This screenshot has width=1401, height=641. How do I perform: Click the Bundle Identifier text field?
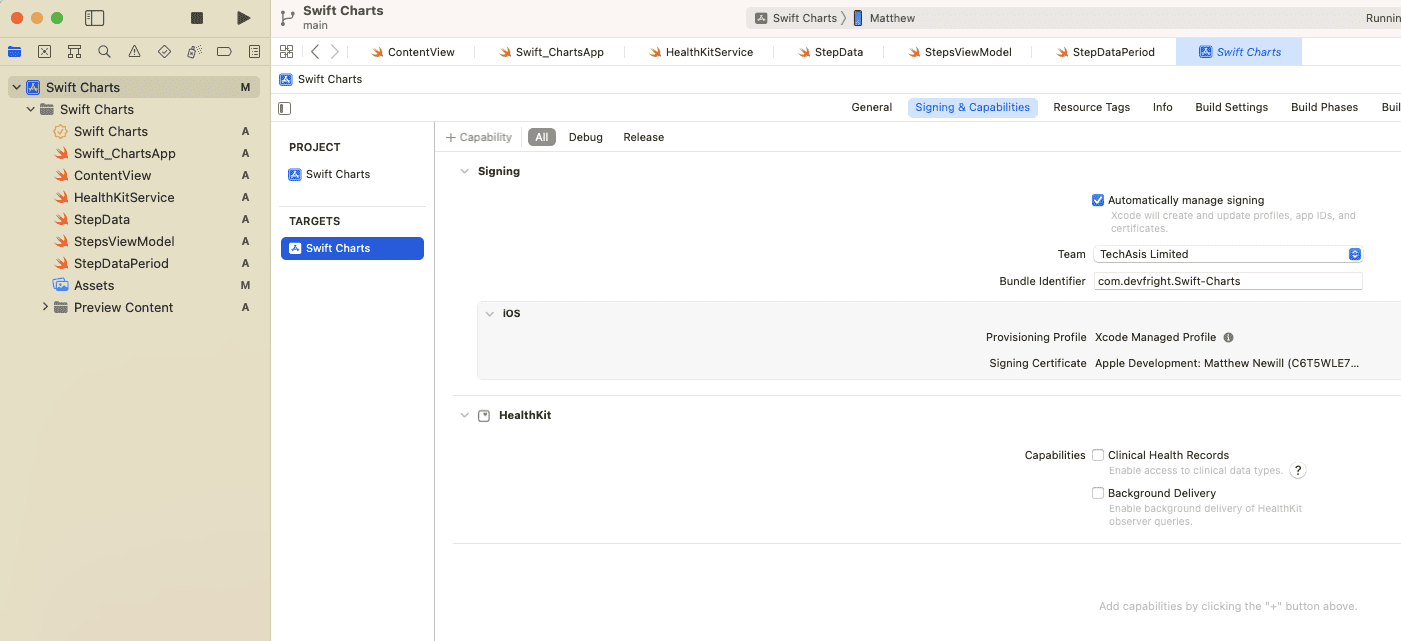point(1228,281)
